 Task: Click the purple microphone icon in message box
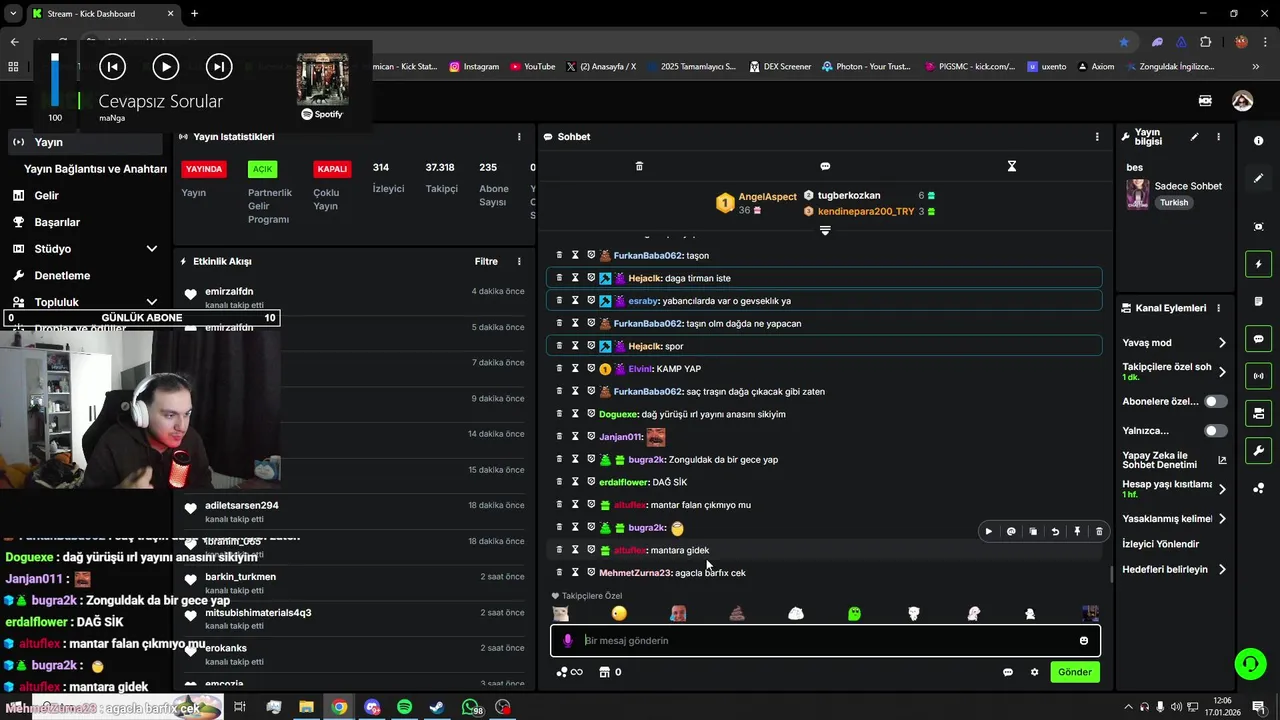click(x=568, y=640)
